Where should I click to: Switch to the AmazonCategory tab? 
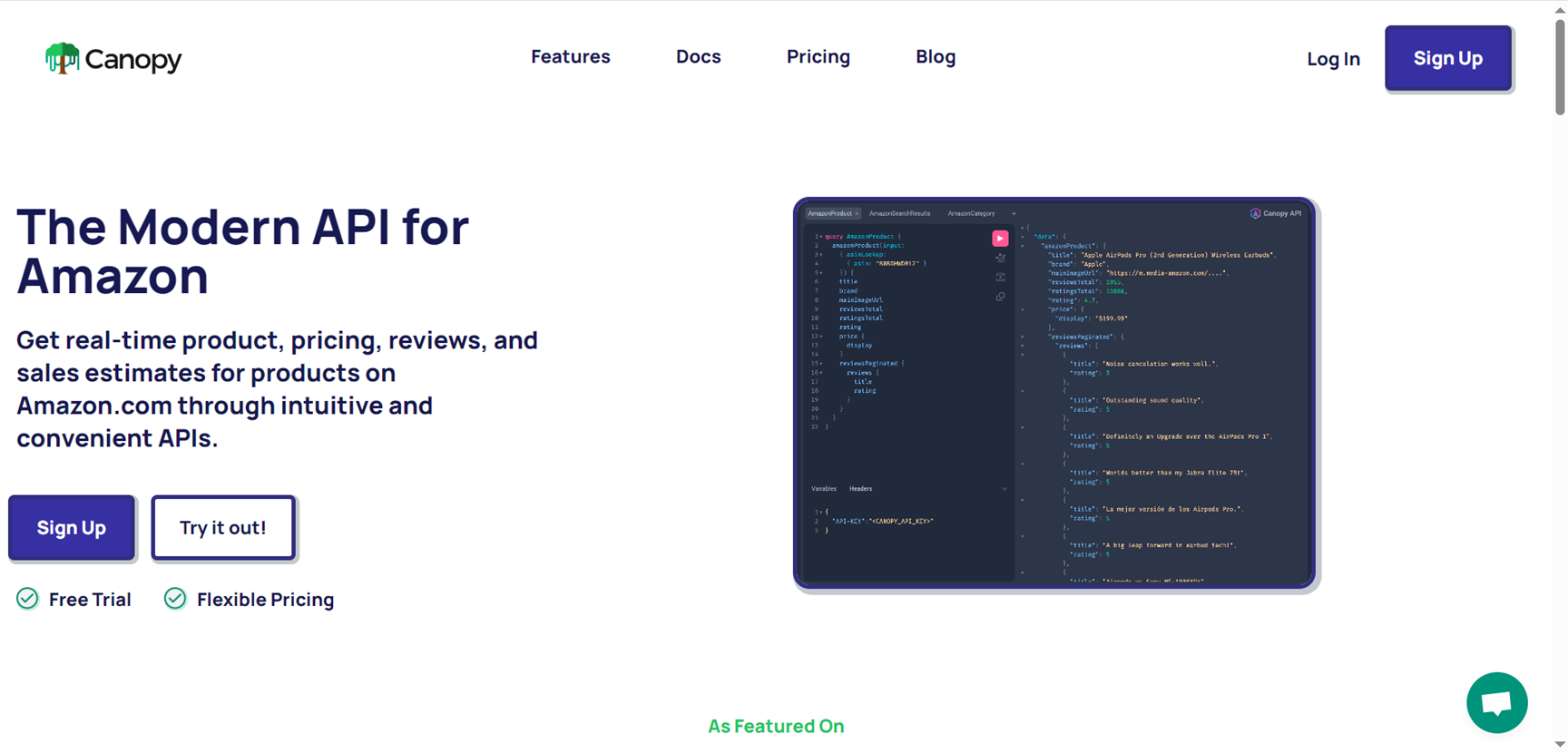tap(972, 213)
